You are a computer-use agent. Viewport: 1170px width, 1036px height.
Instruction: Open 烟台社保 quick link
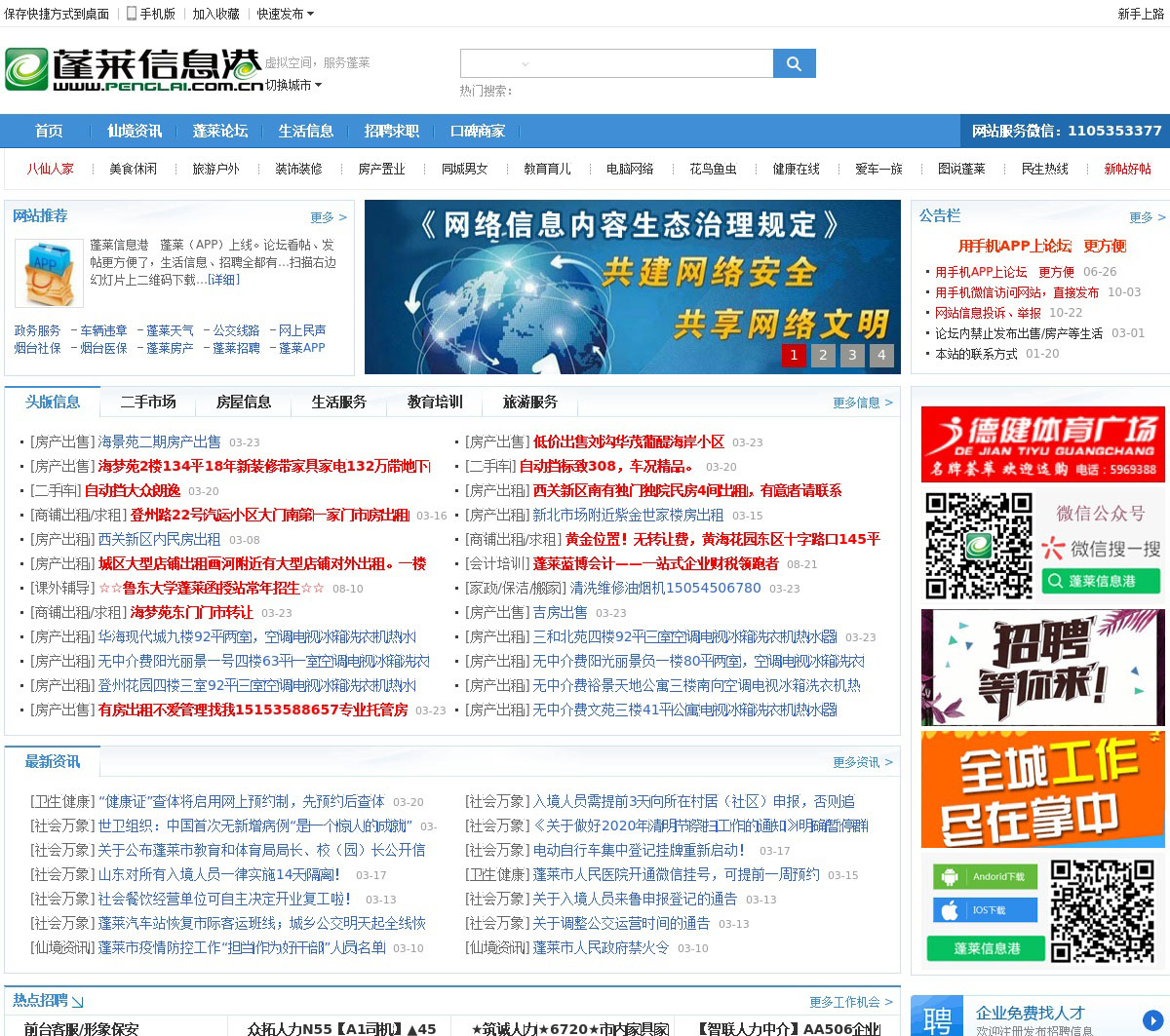click(37, 348)
